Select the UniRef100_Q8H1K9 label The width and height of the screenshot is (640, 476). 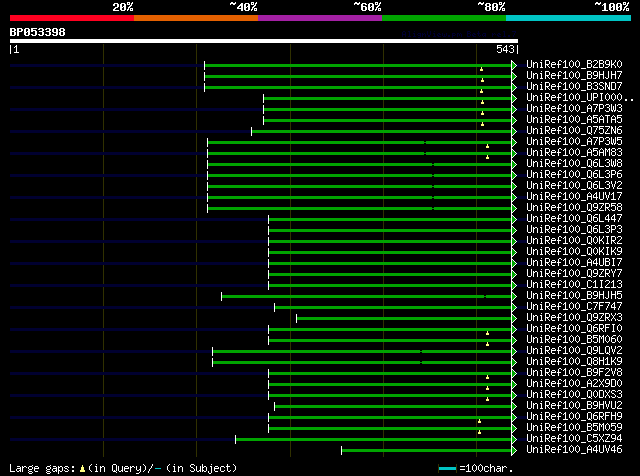coord(574,362)
